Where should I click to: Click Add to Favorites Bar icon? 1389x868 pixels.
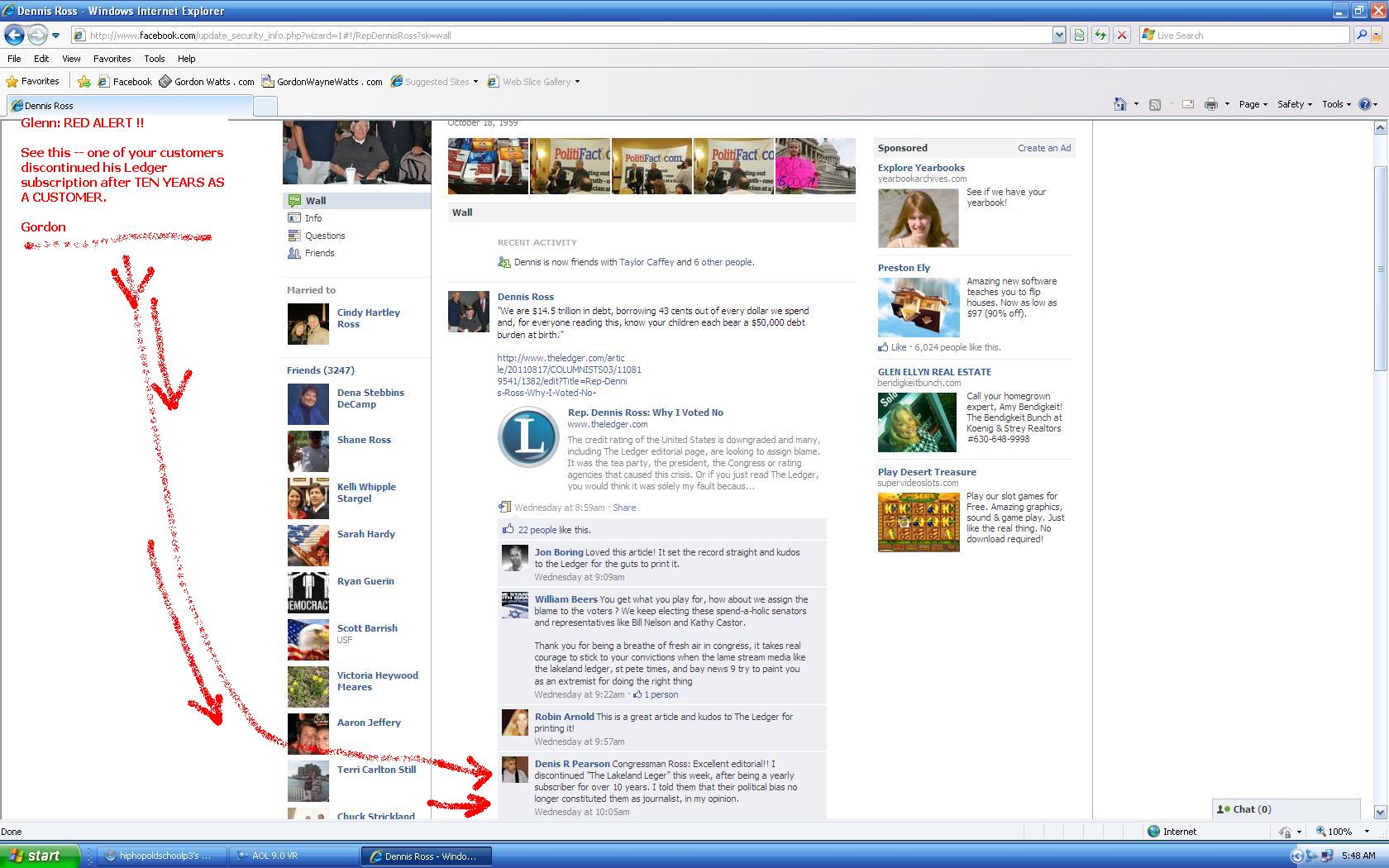pos(84,81)
